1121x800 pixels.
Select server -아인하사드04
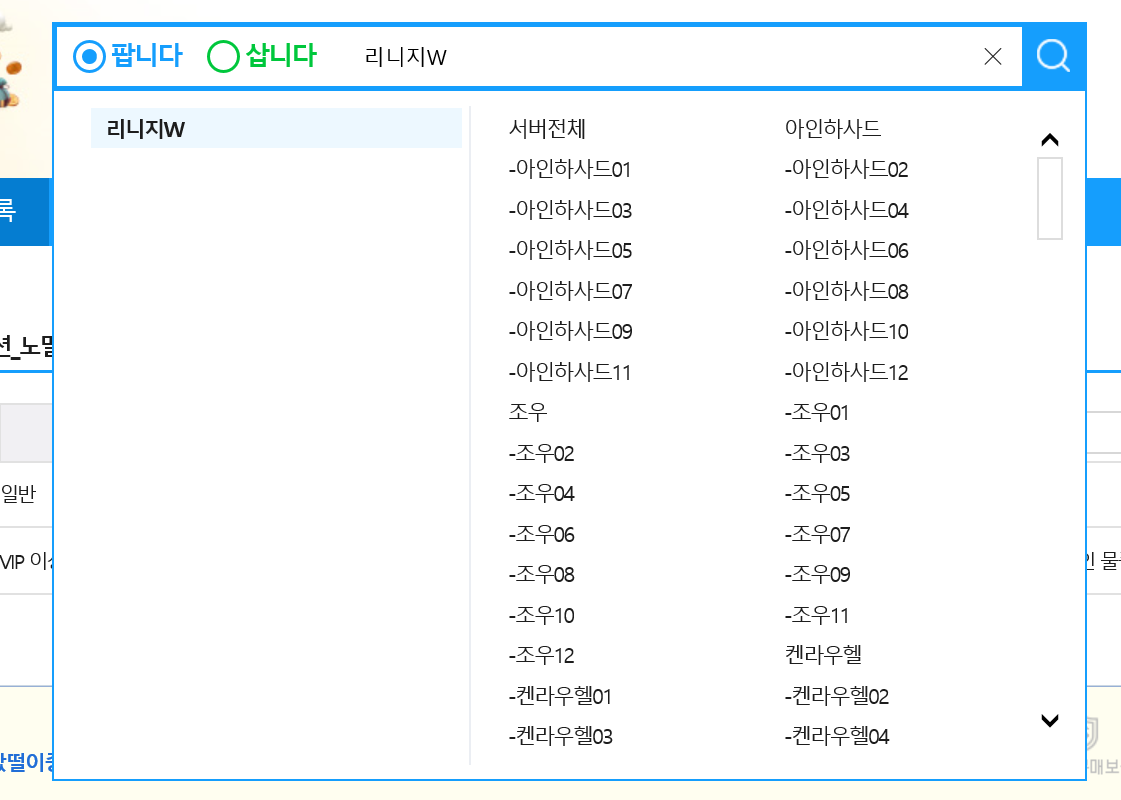tap(846, 210)
